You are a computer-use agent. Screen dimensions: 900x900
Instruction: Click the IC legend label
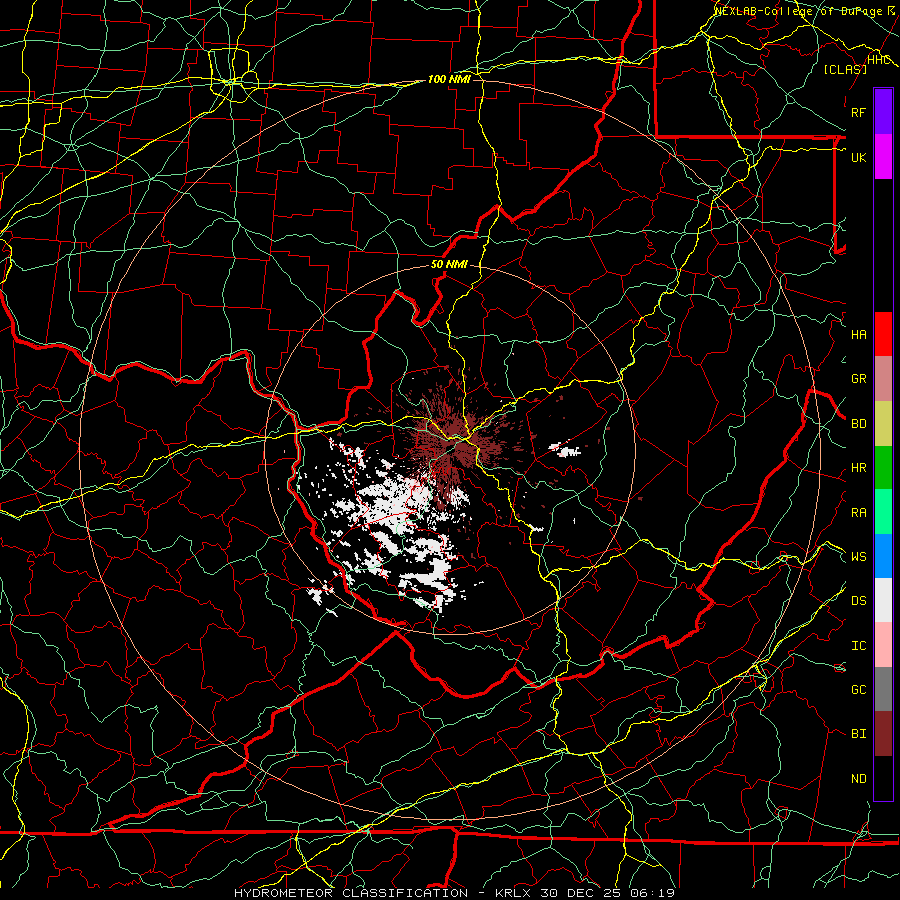point(859,646)
